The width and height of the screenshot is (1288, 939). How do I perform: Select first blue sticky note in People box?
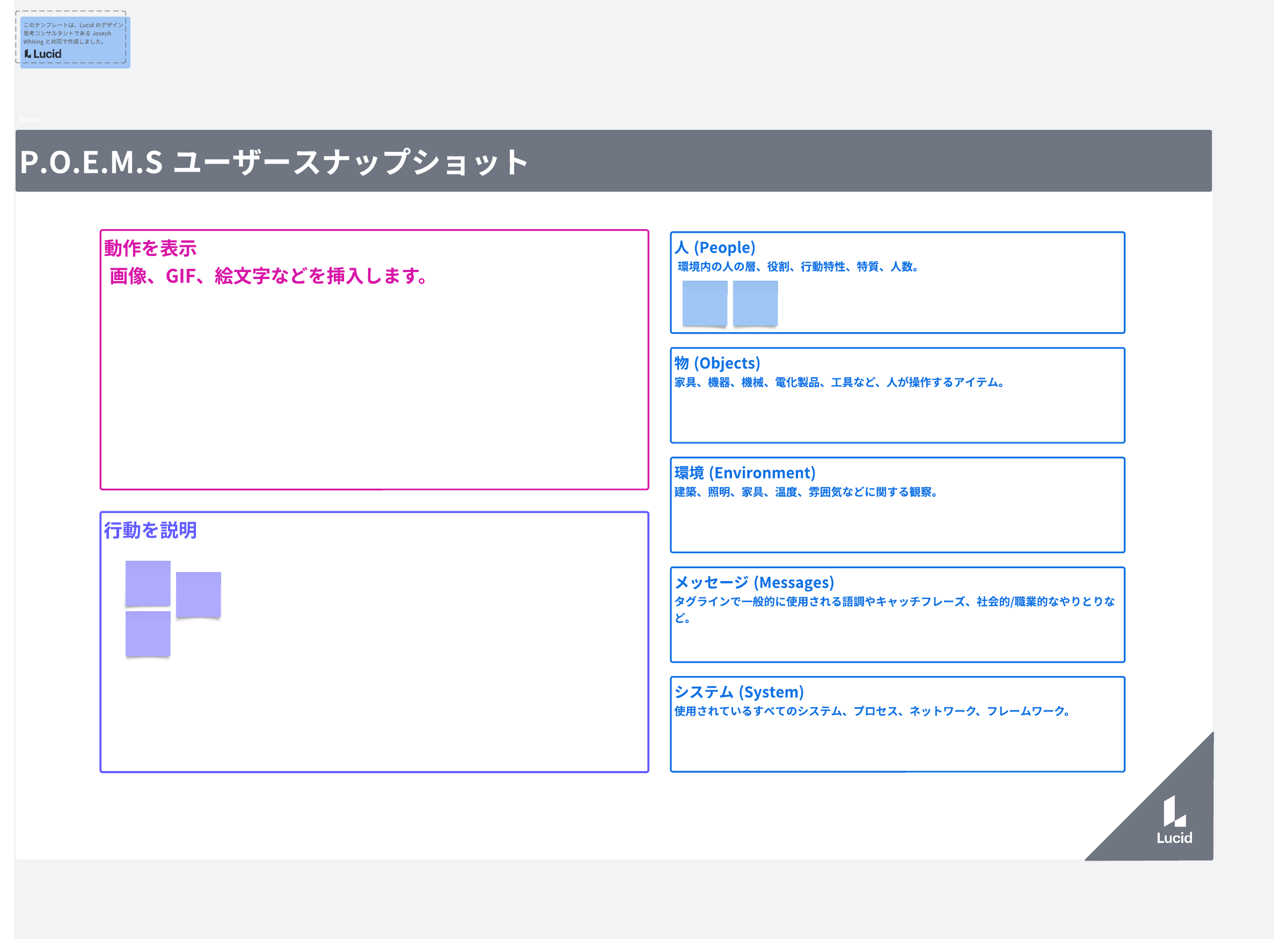click(x=705, y=303)
